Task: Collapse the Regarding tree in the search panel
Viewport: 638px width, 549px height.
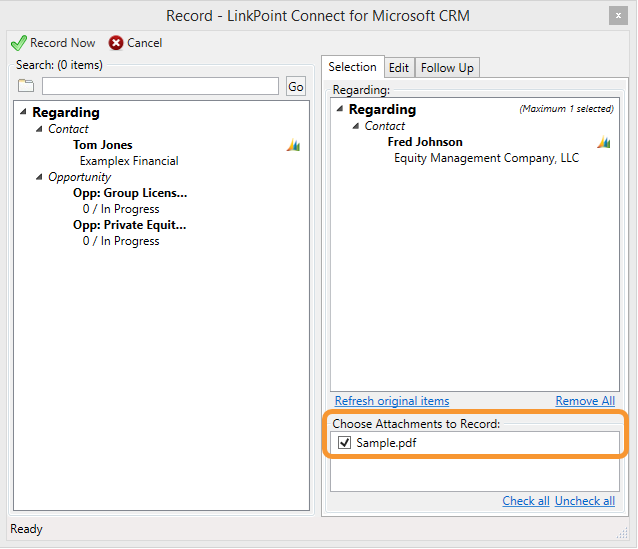Action: (24, 112)
